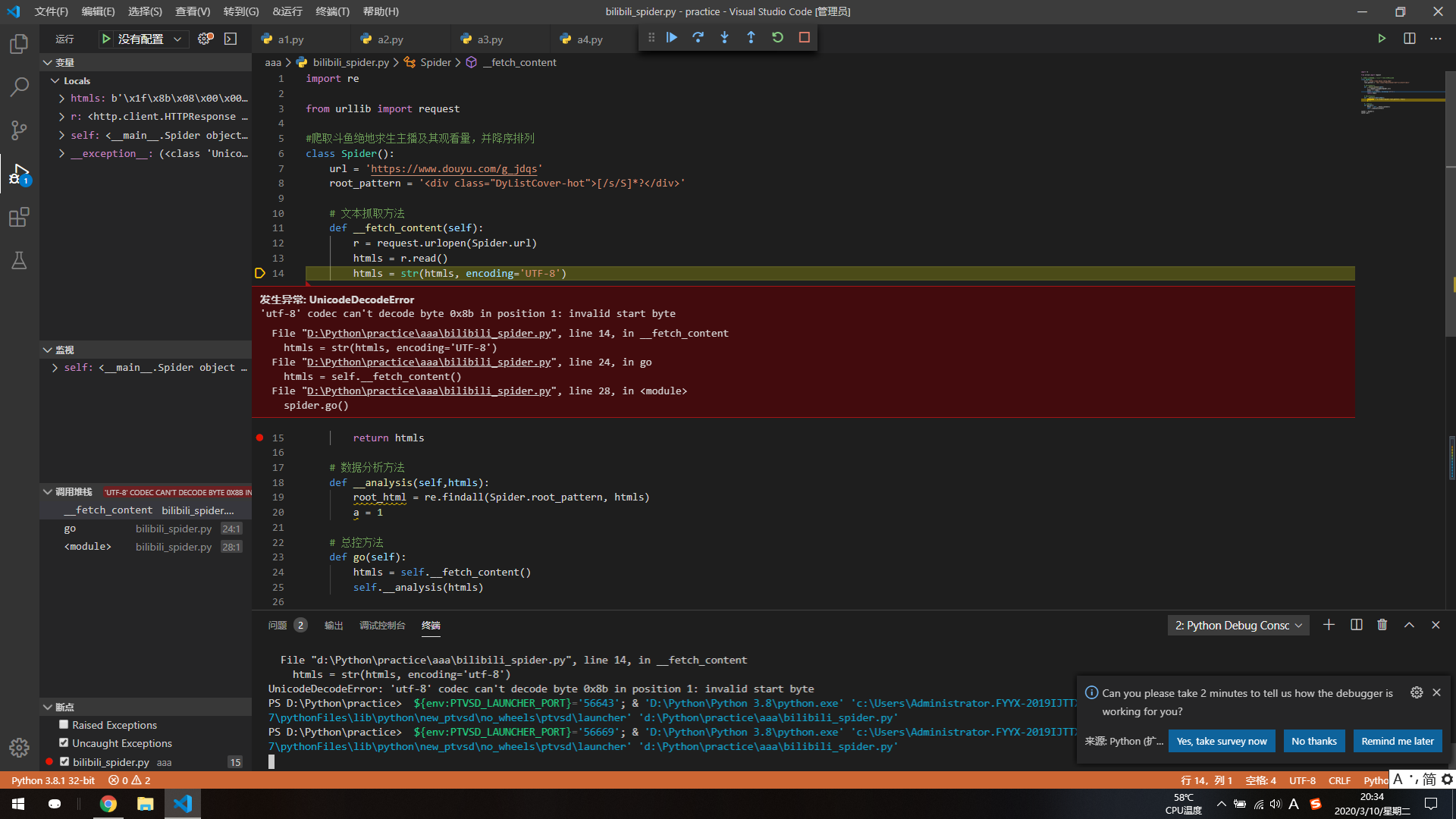Image resolution: width=1456 pixels, height=819 pixels.
Task: Toggle Raised Exceptions breakpoint checkbox
Action: pos(64,725)
